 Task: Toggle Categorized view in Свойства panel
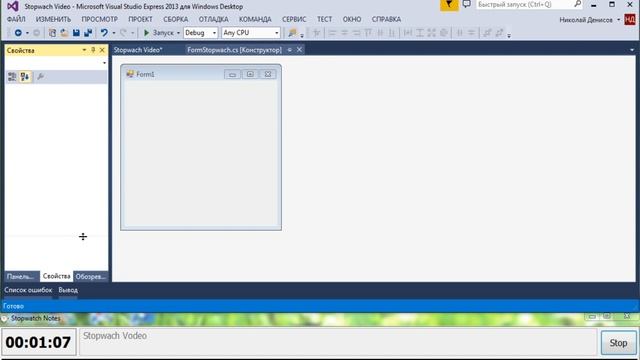12,77
